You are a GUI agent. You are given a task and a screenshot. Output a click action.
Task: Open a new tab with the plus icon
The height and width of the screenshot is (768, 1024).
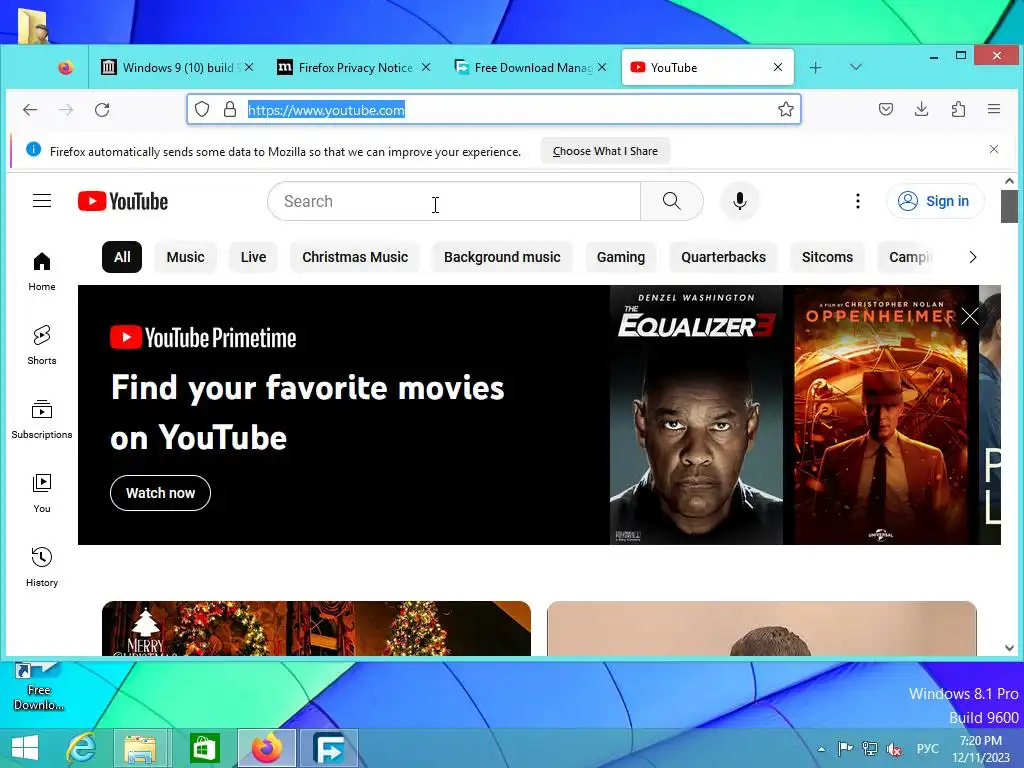coord(815,67)
